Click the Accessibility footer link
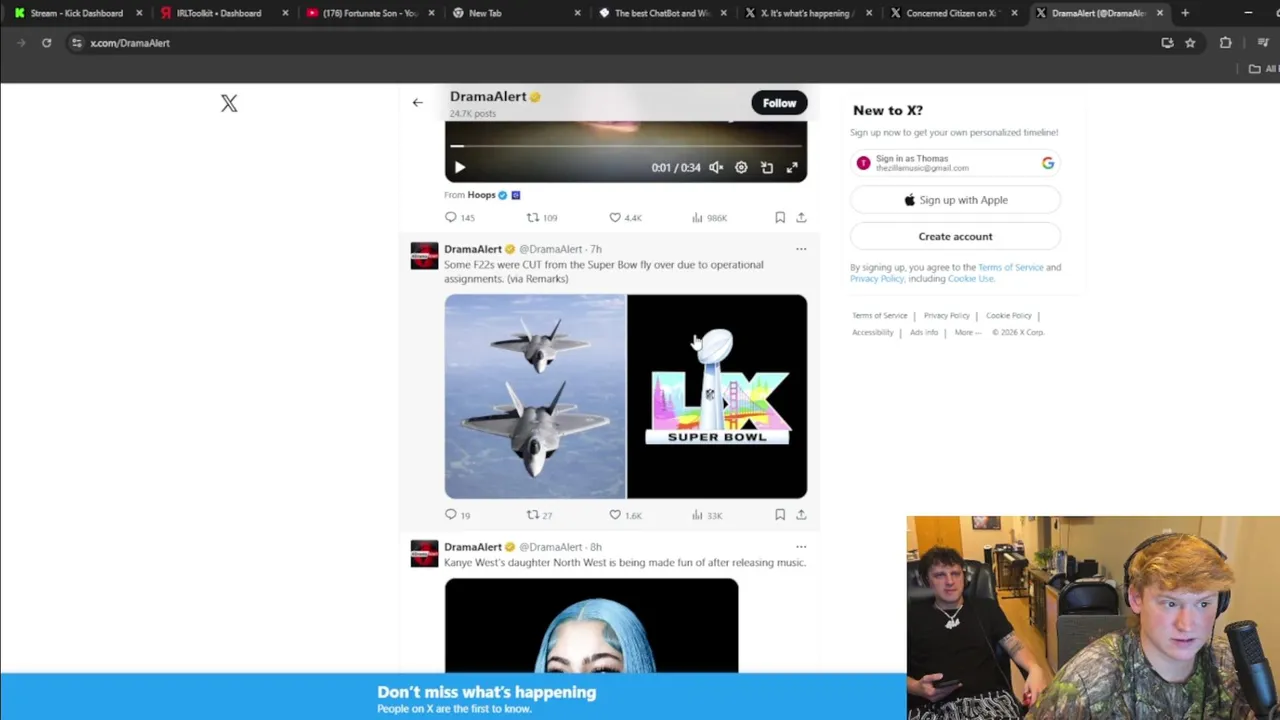 (x=872, y=332)
